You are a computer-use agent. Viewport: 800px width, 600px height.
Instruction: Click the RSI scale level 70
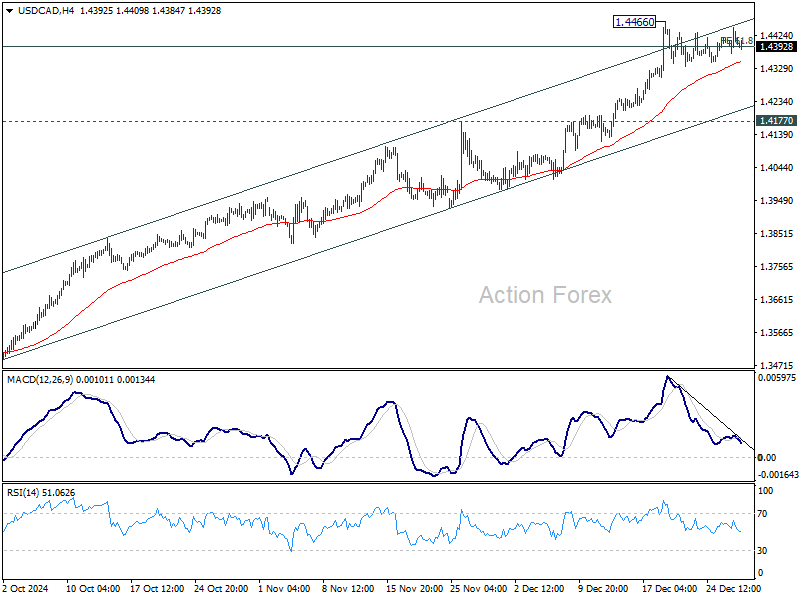(762, 514)
